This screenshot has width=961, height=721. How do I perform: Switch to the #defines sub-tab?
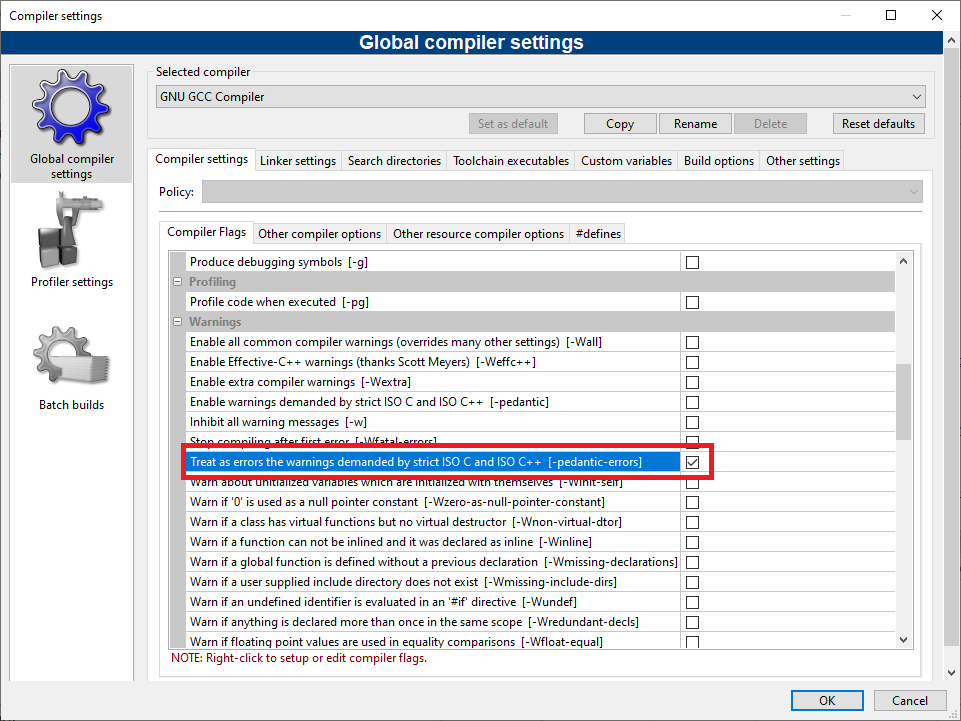coord(598,234)
